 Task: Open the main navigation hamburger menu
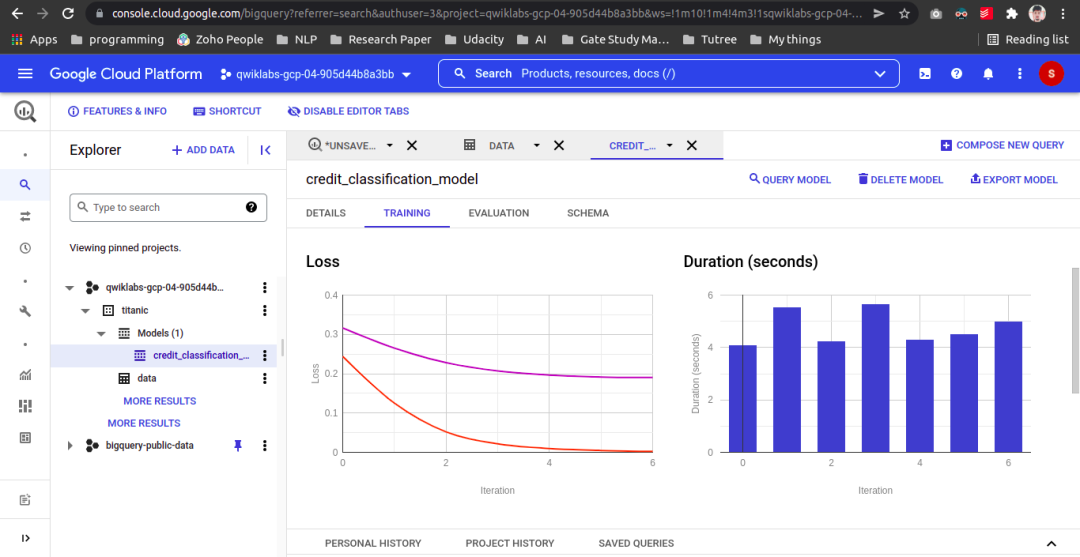coord(25,74)
